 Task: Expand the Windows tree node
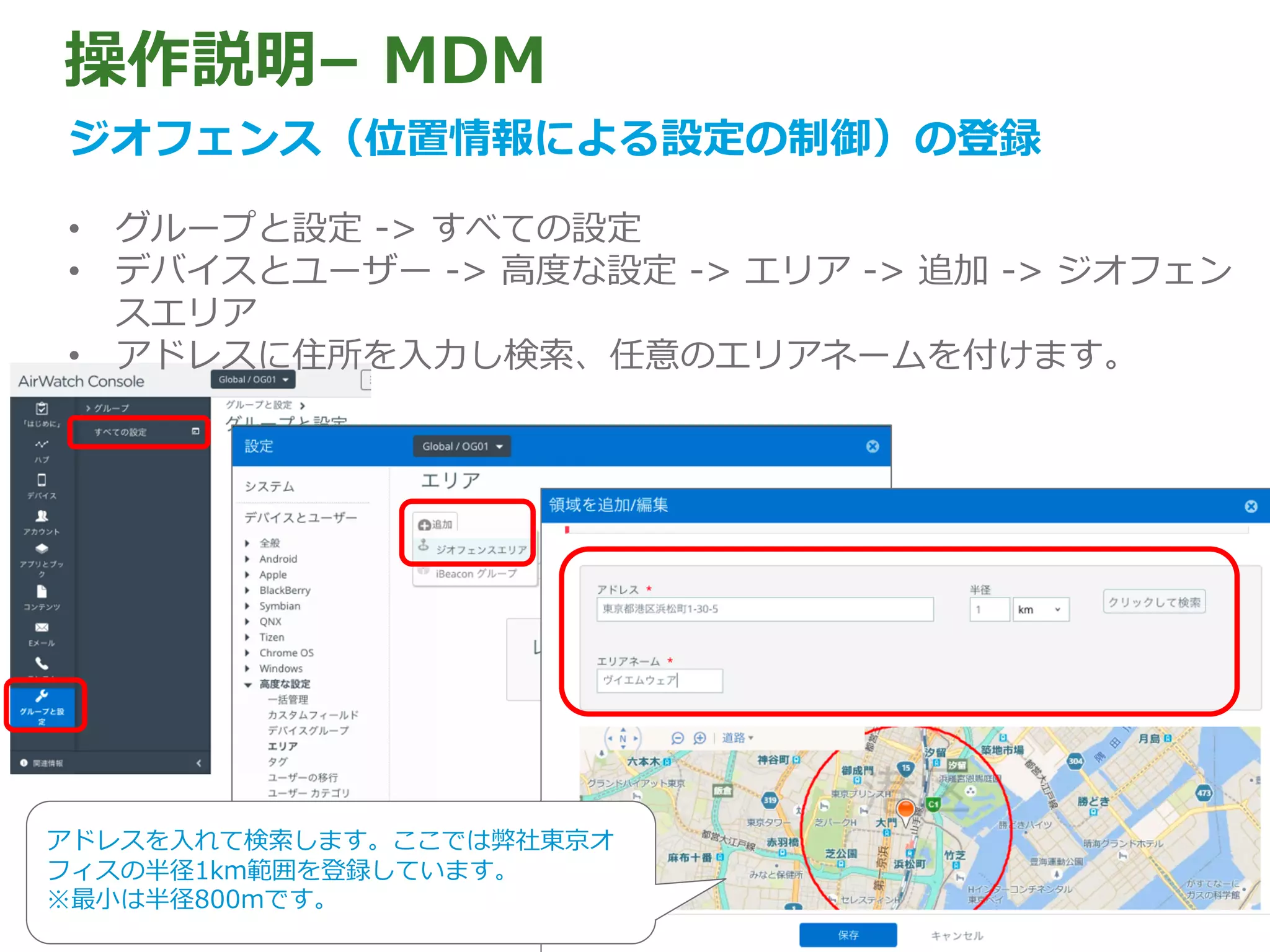point(247,669)
